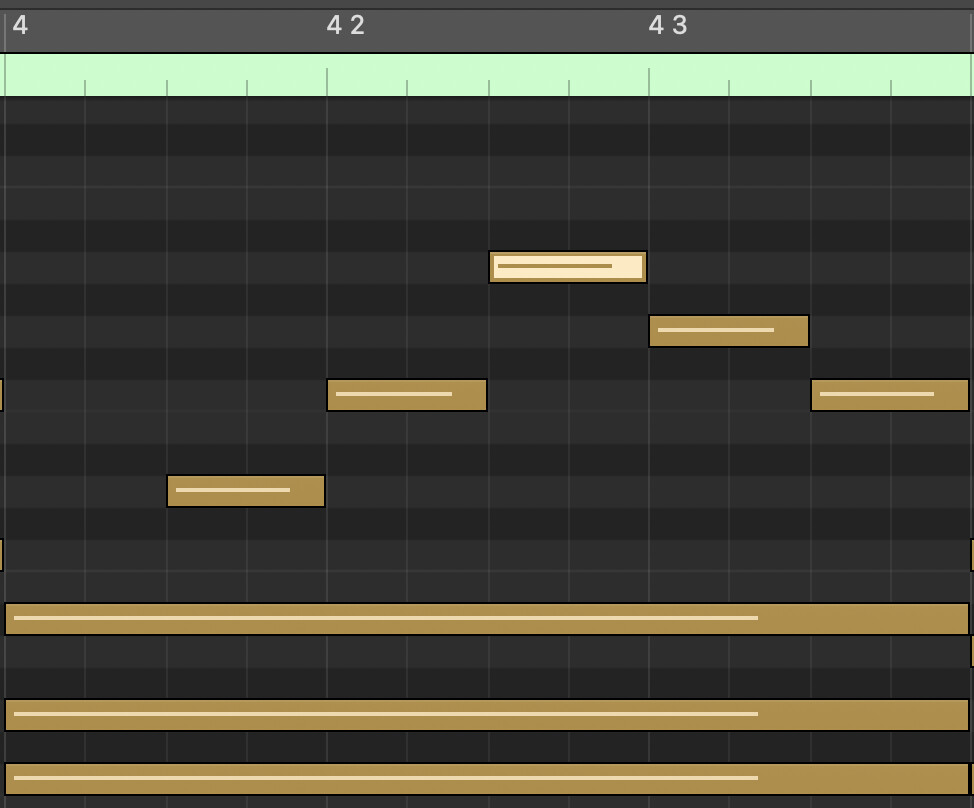Click right edge of the highlighted note

pyautogui.click(x=644, y=267)
